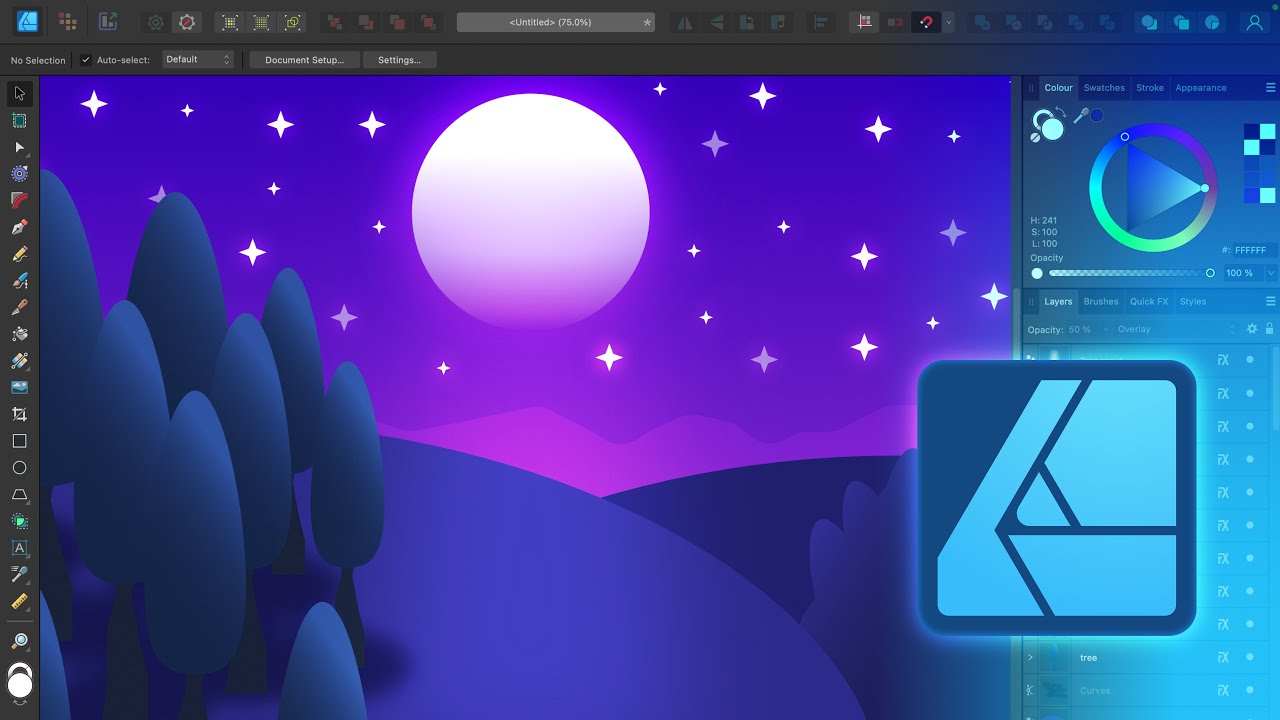Expand the tree layer group
Viewport: 1280px width, 720px height.
click(x=1030, y=657)
